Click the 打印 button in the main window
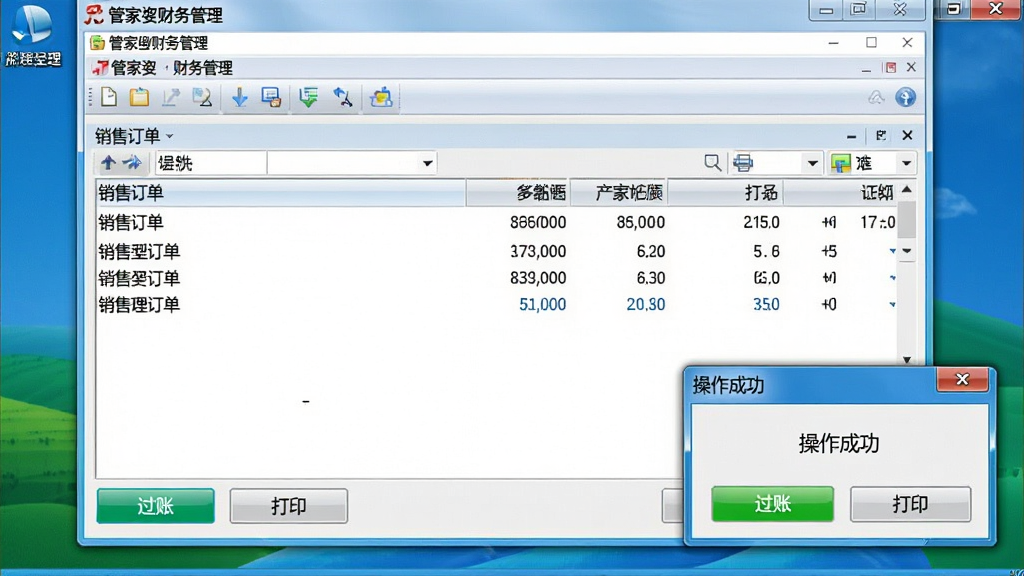1024x576 pixels. (289, 505)
